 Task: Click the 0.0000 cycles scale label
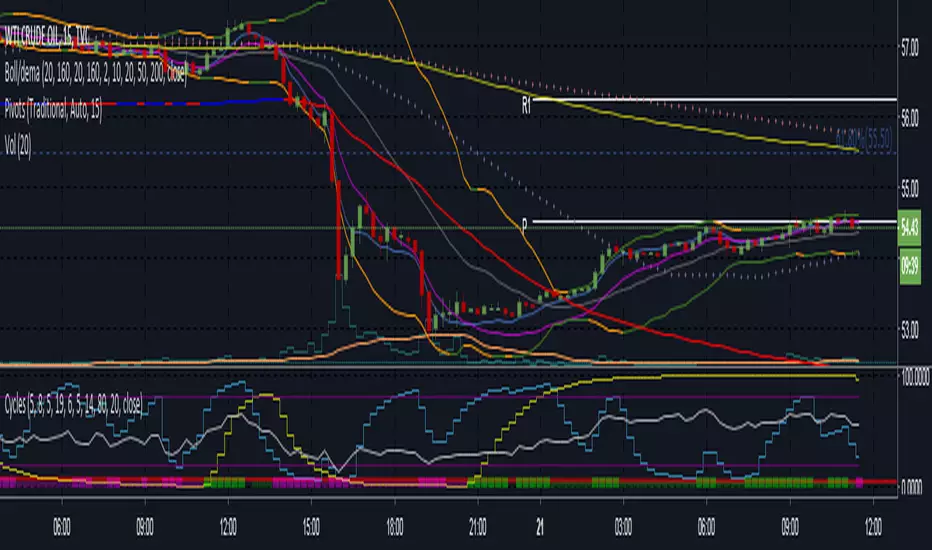(x=912, y=488)
